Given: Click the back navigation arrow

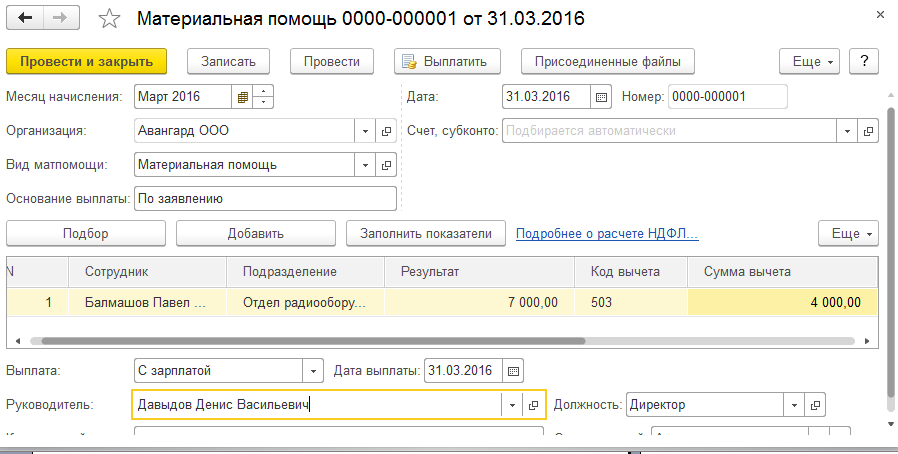Looking at the screenshot, I should click(x=25, y=18).
